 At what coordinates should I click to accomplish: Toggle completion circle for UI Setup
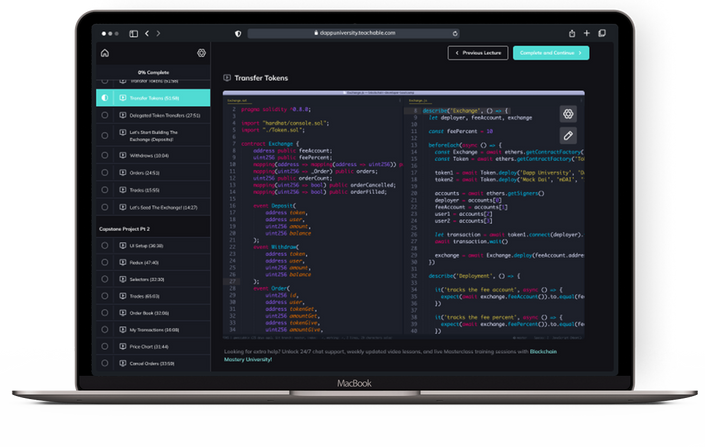coord(105,246)
